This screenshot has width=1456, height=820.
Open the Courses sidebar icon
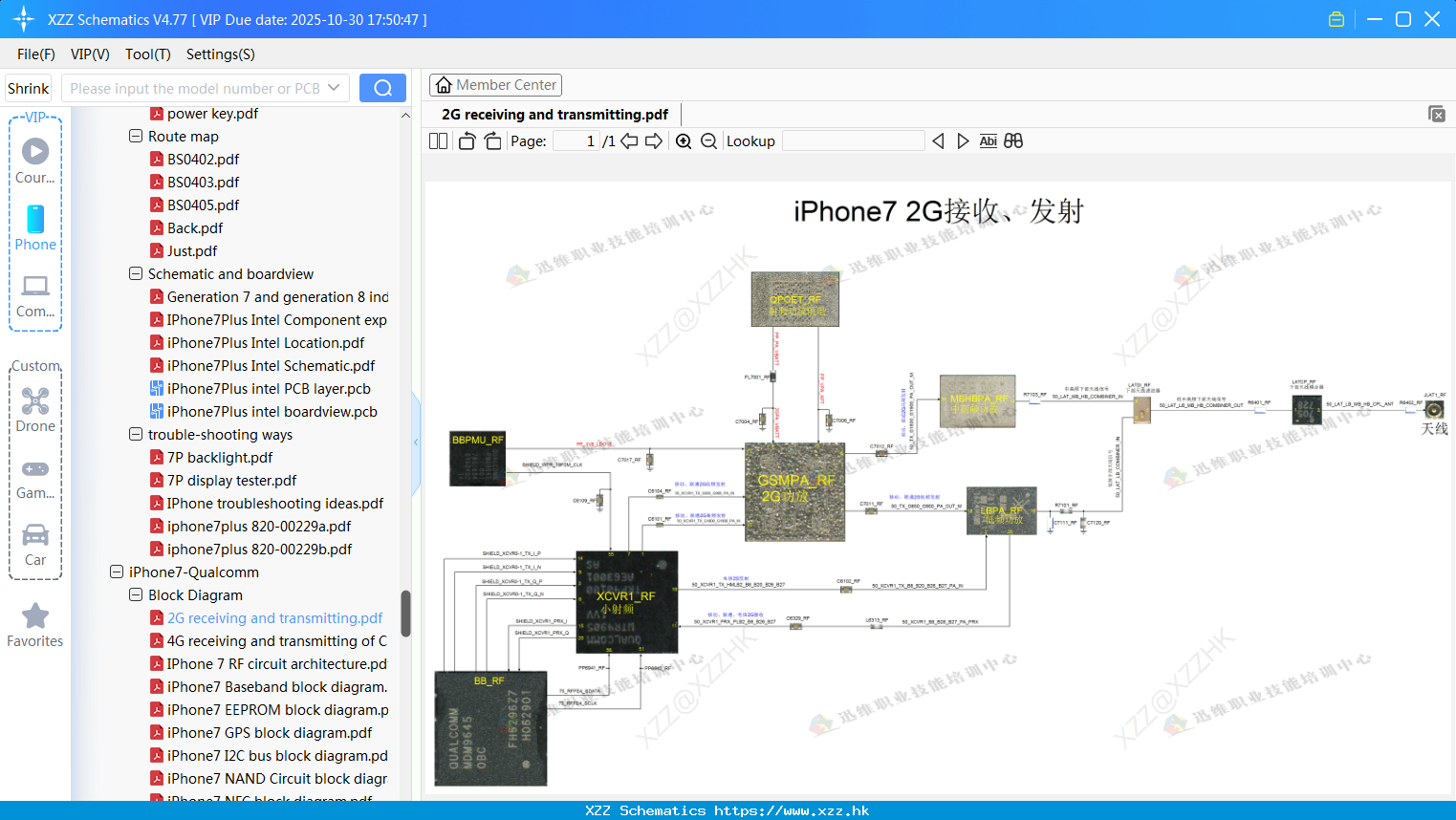click(x=35, y=161)
